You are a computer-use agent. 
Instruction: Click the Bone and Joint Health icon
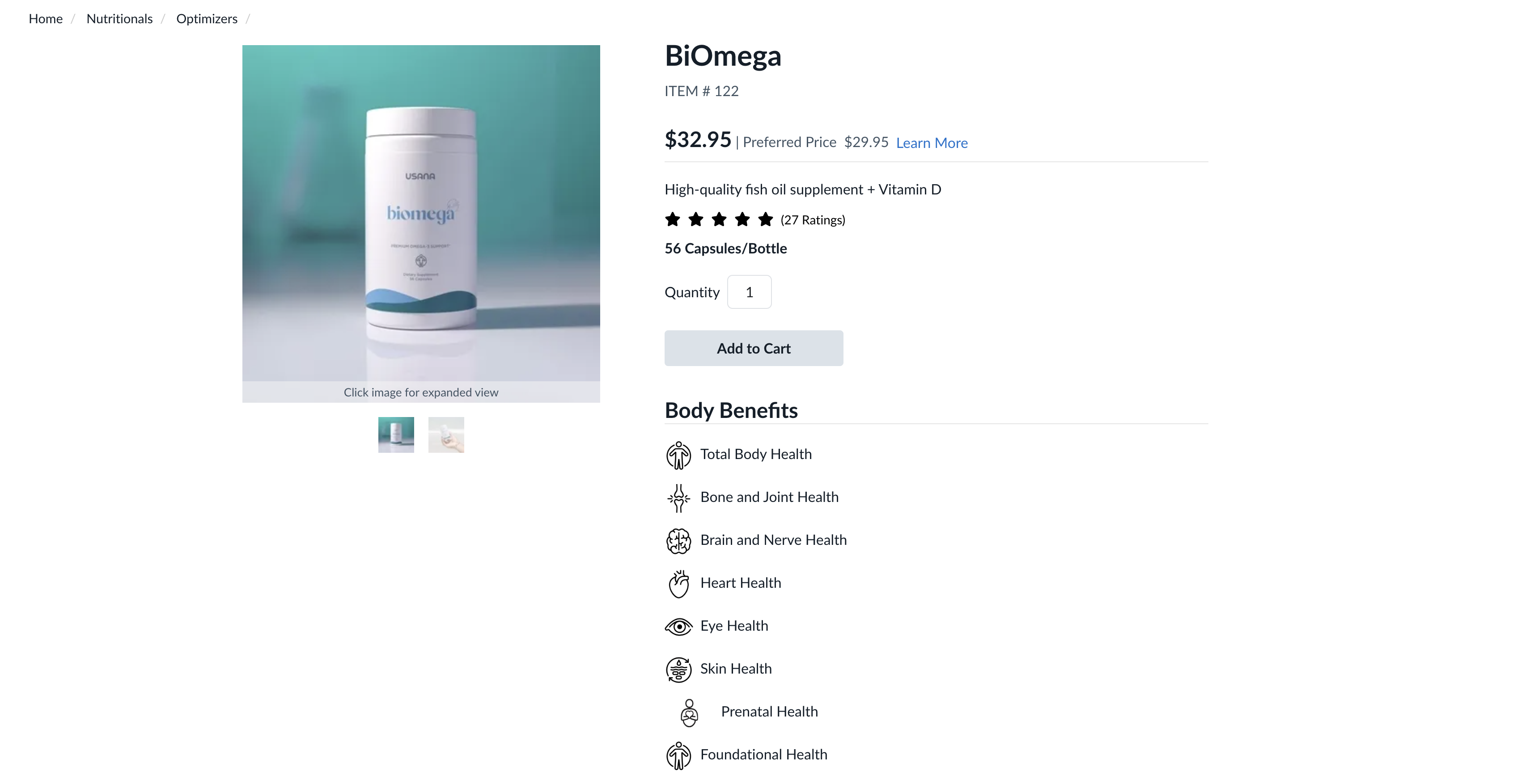click(x=678, y=497)
